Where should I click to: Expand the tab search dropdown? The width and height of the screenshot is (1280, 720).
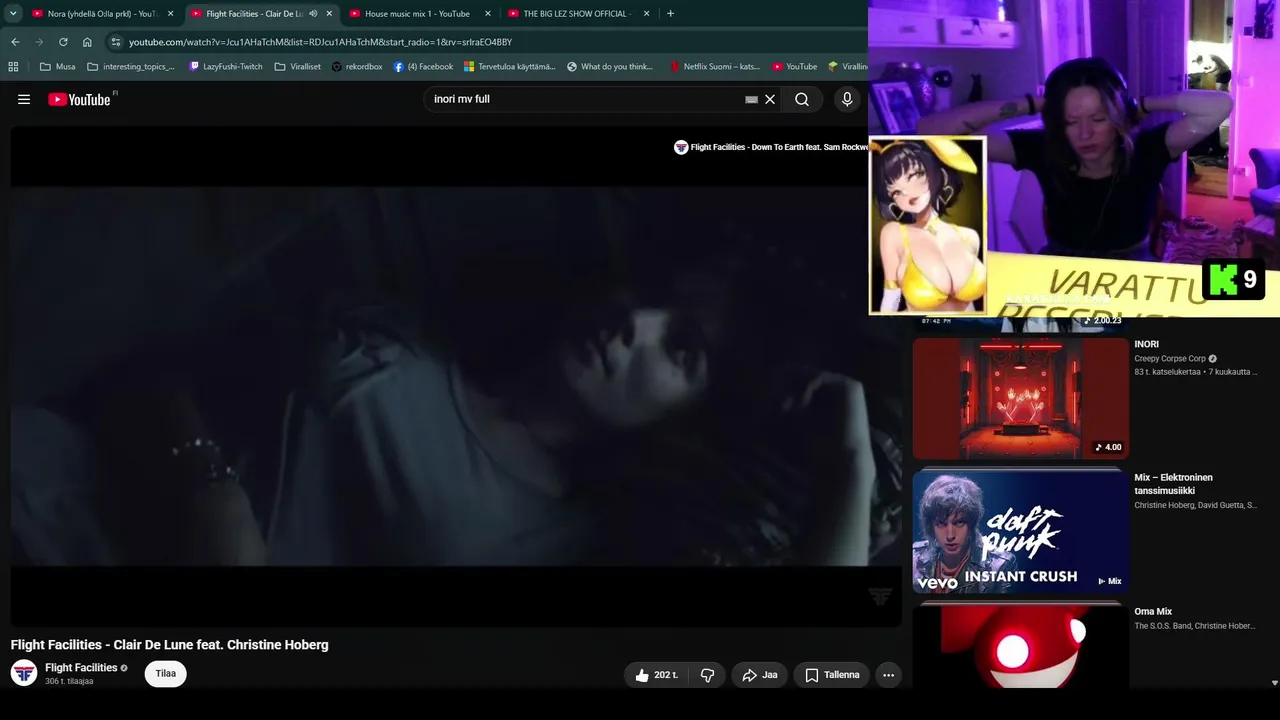[13, 14]
